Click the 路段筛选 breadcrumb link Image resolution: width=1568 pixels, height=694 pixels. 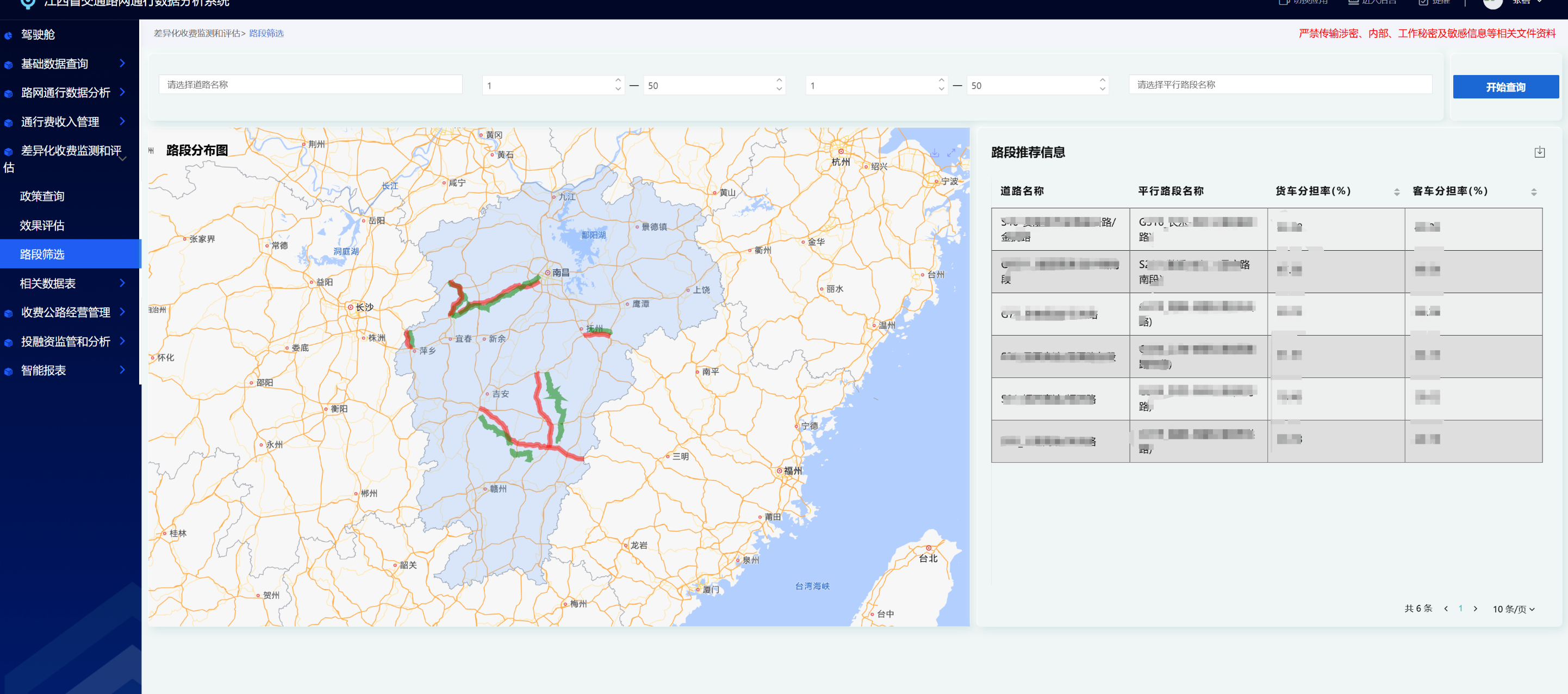266,34
